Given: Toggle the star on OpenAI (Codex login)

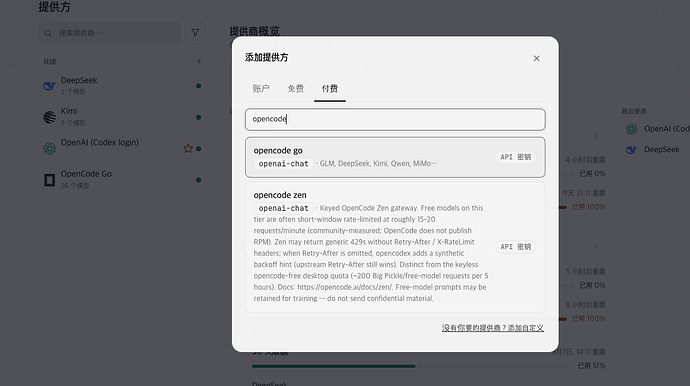Looking at the screenshot, I should pos(188,148).
